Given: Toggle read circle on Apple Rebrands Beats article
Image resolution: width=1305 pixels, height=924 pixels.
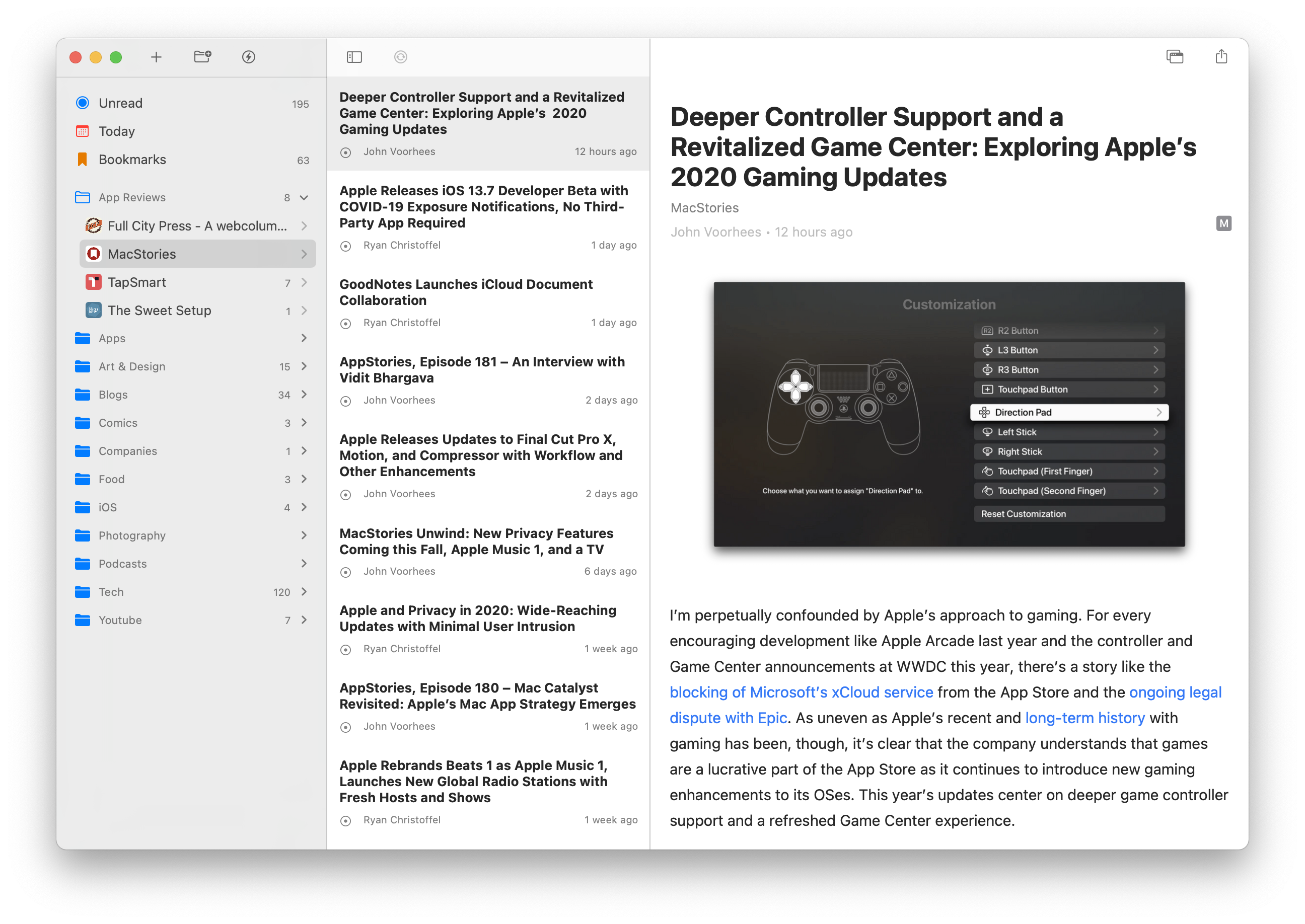Looking at the screenshot, I should pos(345,821).
